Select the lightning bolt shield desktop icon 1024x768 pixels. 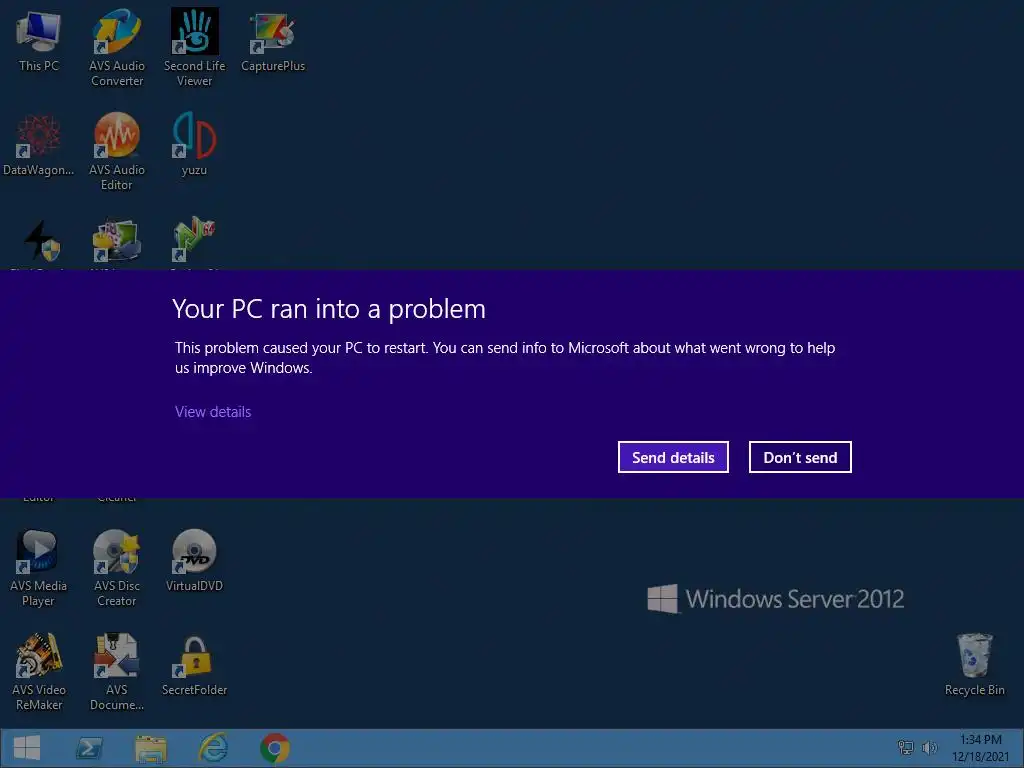tap(40, 242)
